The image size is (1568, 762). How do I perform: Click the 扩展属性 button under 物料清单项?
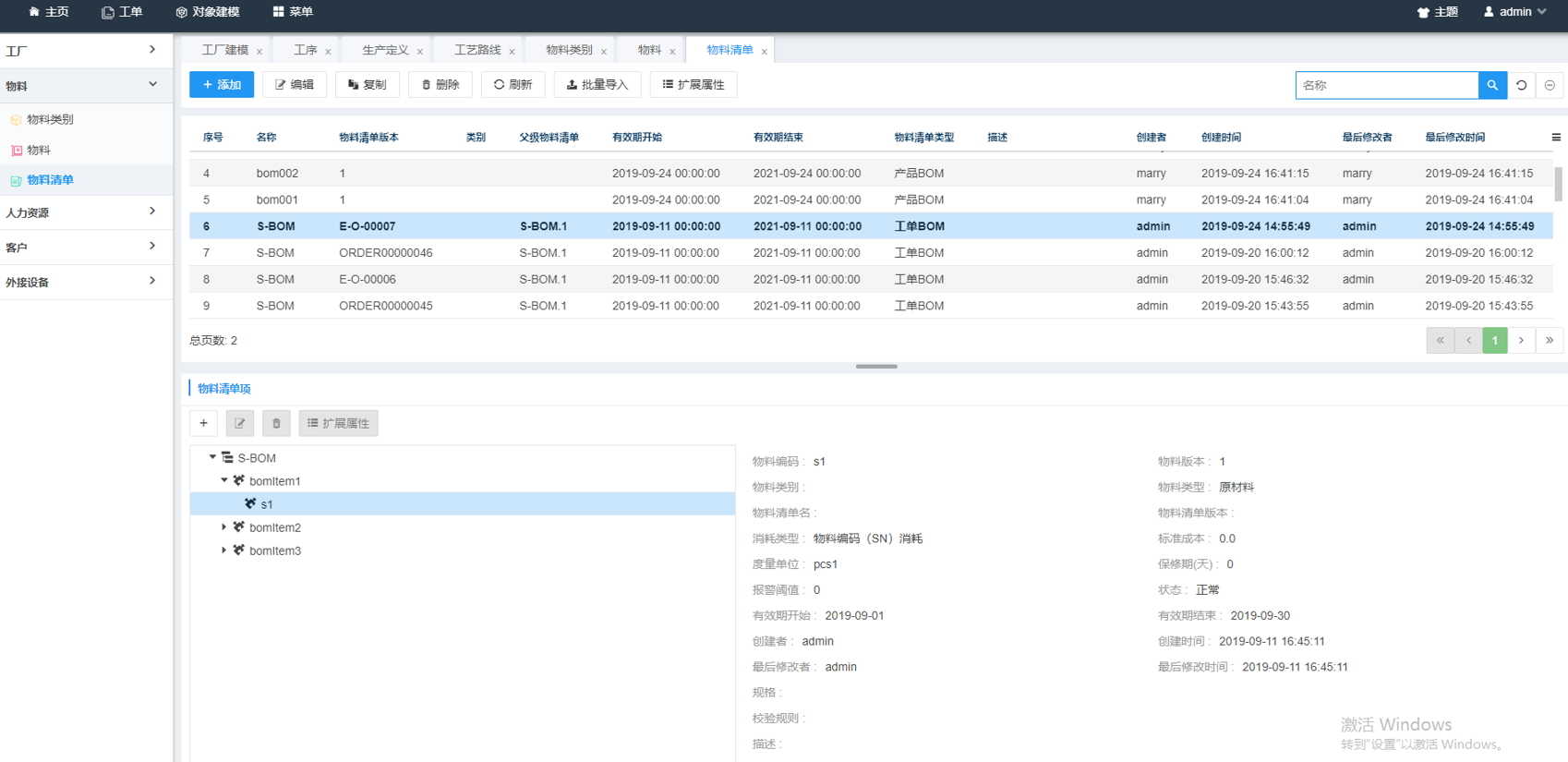pos(339,423)
